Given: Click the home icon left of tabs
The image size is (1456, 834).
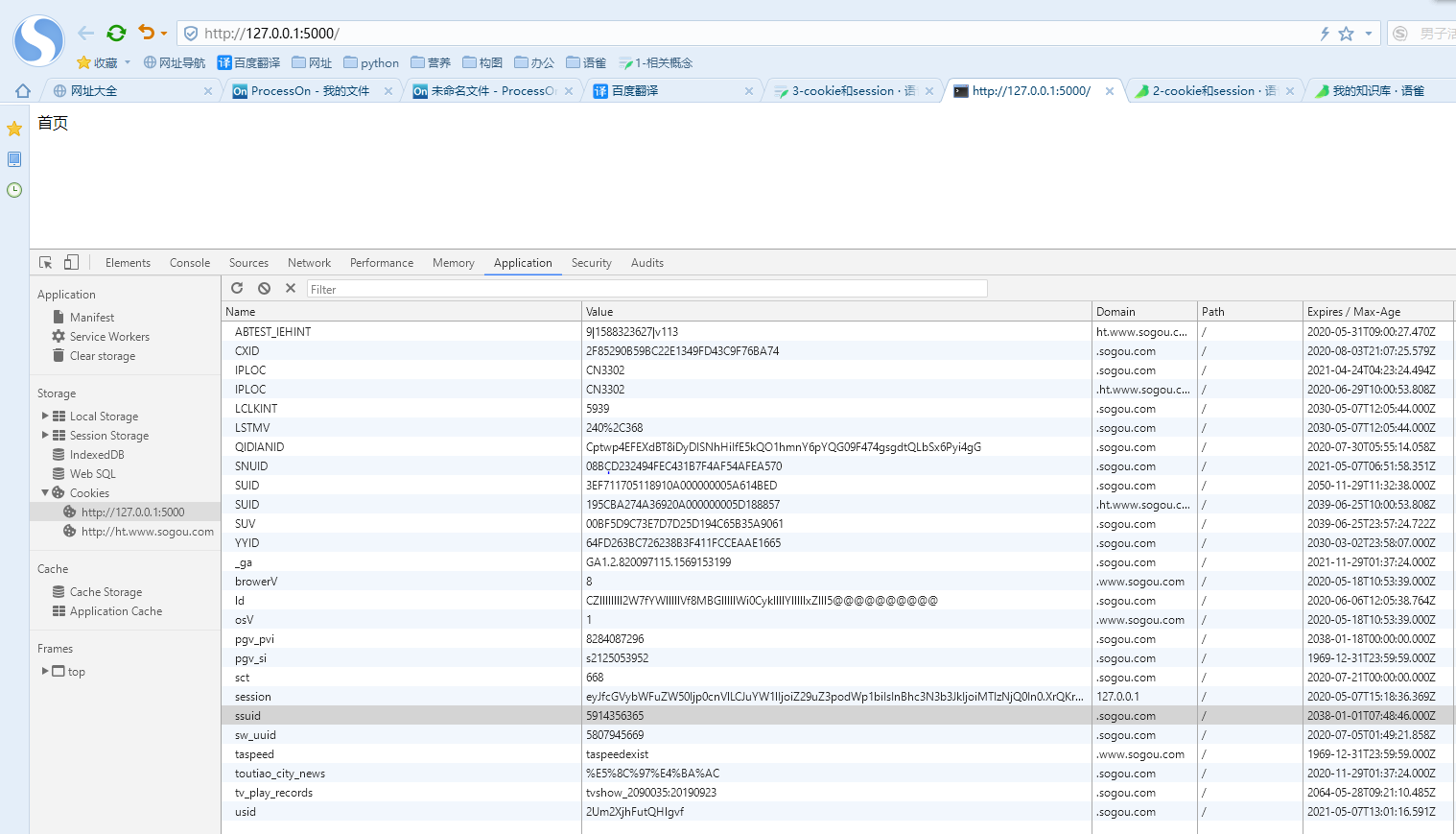Looking at the screenshot, I should (23, 90).
